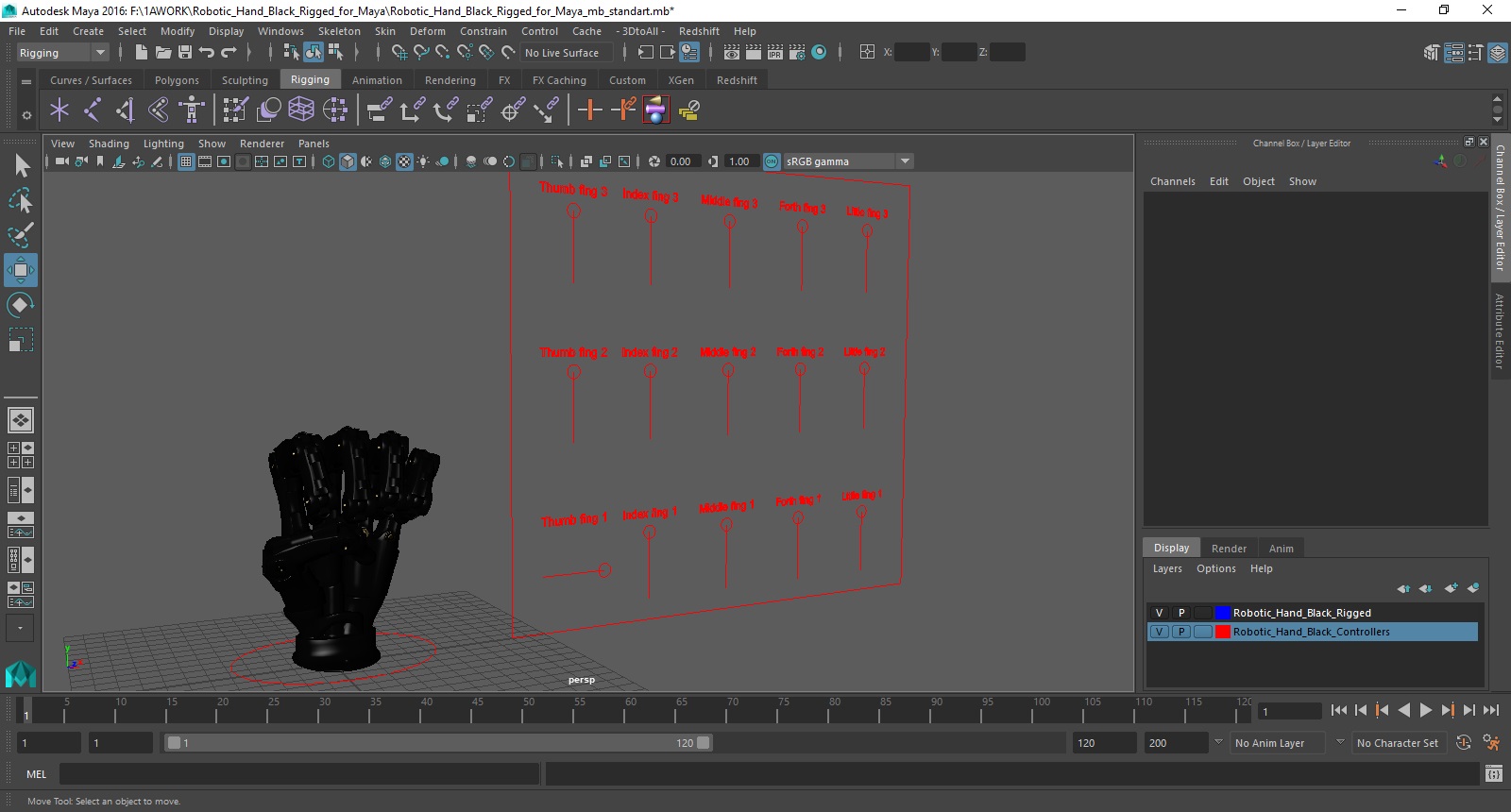Image resolution: width=1511 pixels, height=812 pixels.
Task: Open the shelf options gear icon
Action: [x=26, y=115]
